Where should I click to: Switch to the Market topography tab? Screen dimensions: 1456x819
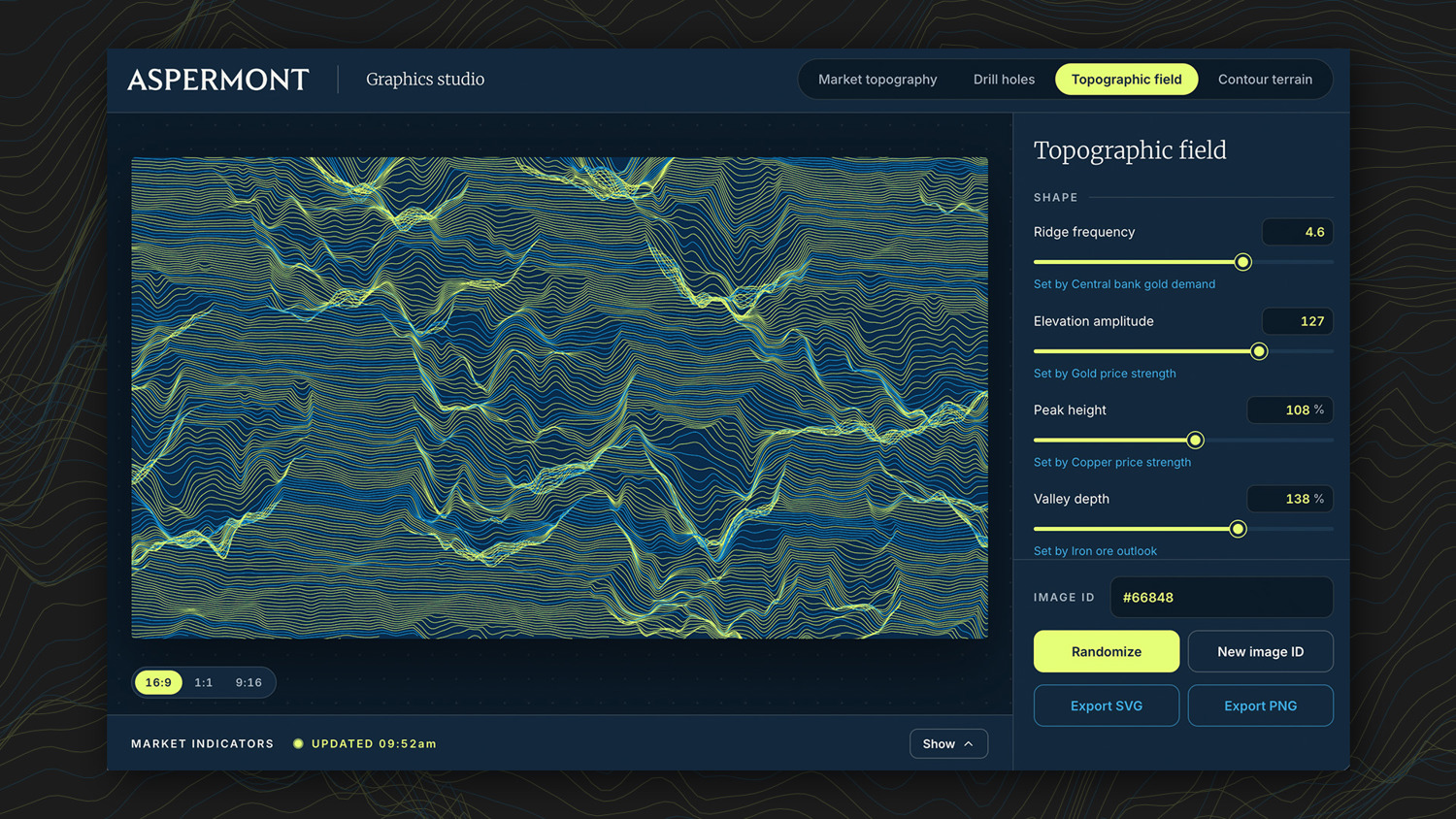[877, 80]
